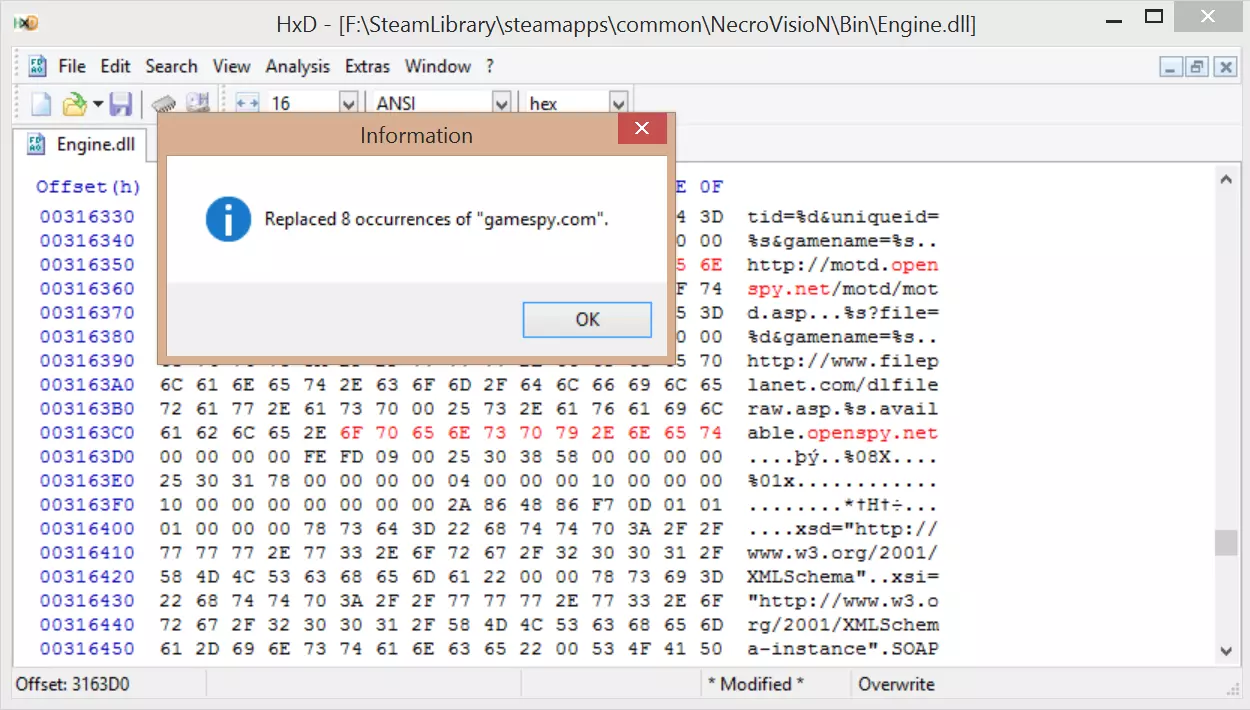Click decoded text "raw.asp.%s.avail"

843,409
